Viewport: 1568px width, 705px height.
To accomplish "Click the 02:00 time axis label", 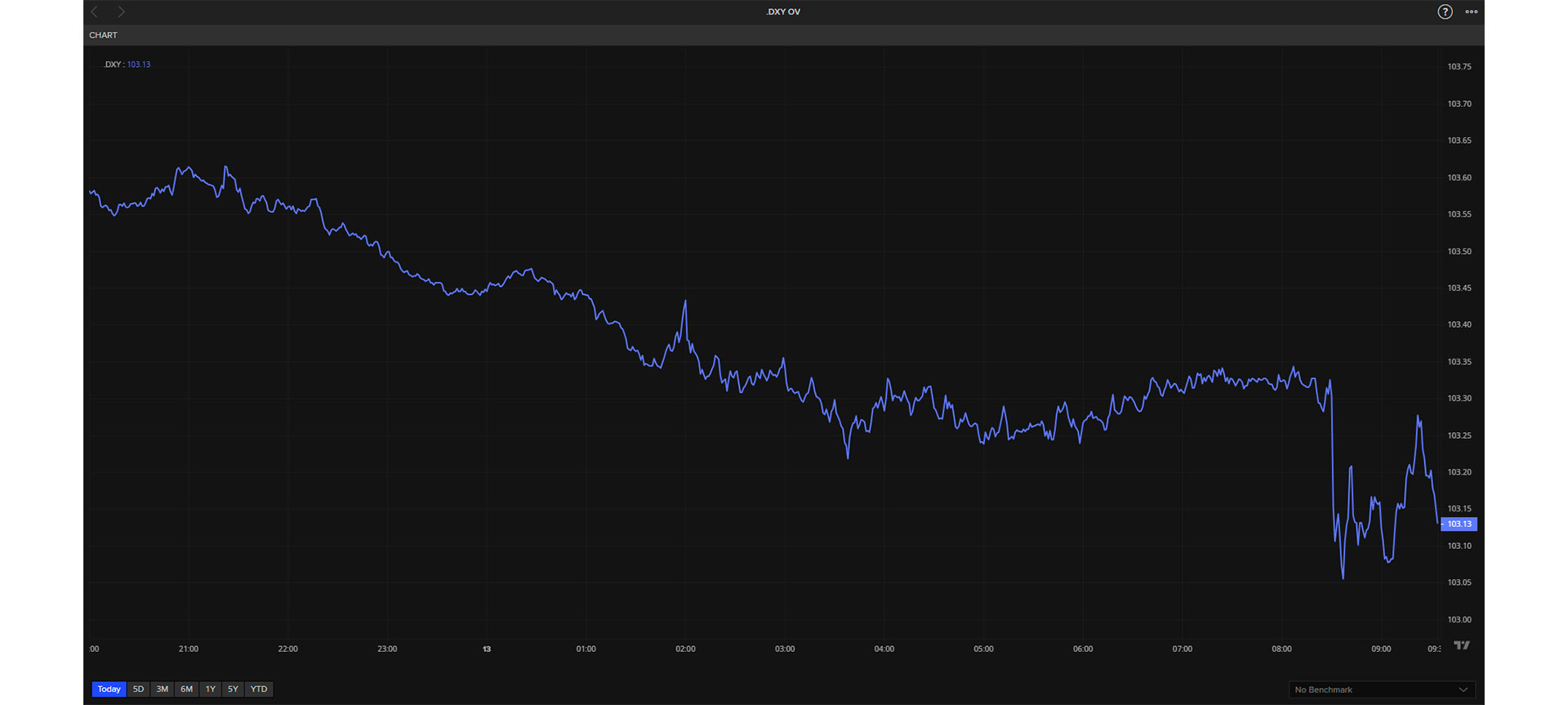I will pyautogui.click(x=685, y=649).
